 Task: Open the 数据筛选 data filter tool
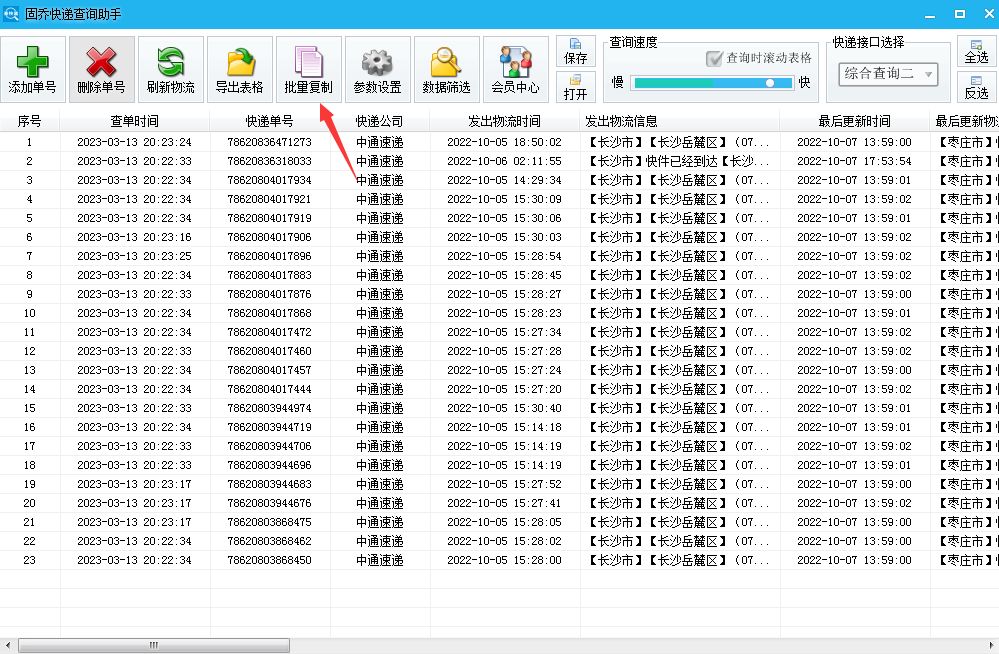(446, 68)
